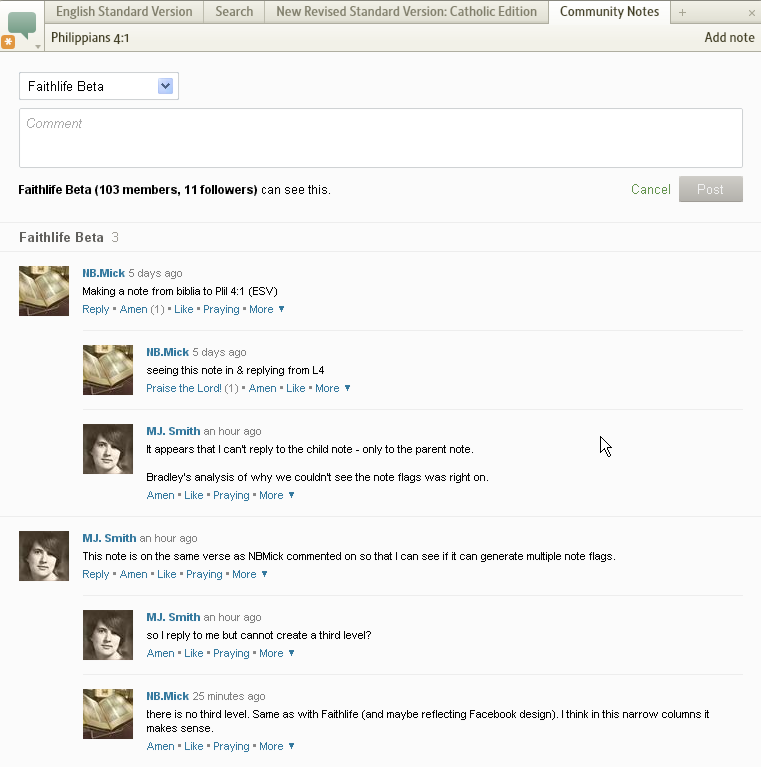Click the Faithlife Beta section heading
This screenshot has height=767, width=761.
coord(61,237)
